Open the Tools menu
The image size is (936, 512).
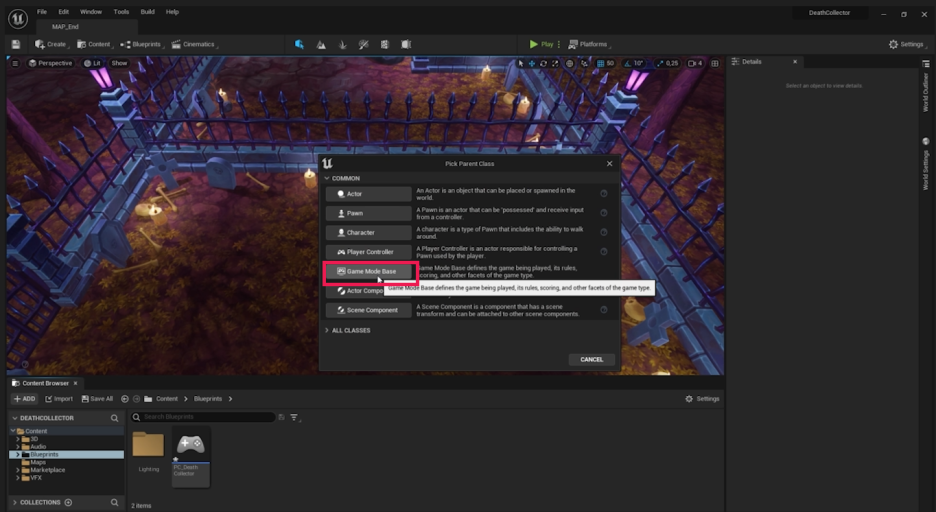tap(121, 12)
